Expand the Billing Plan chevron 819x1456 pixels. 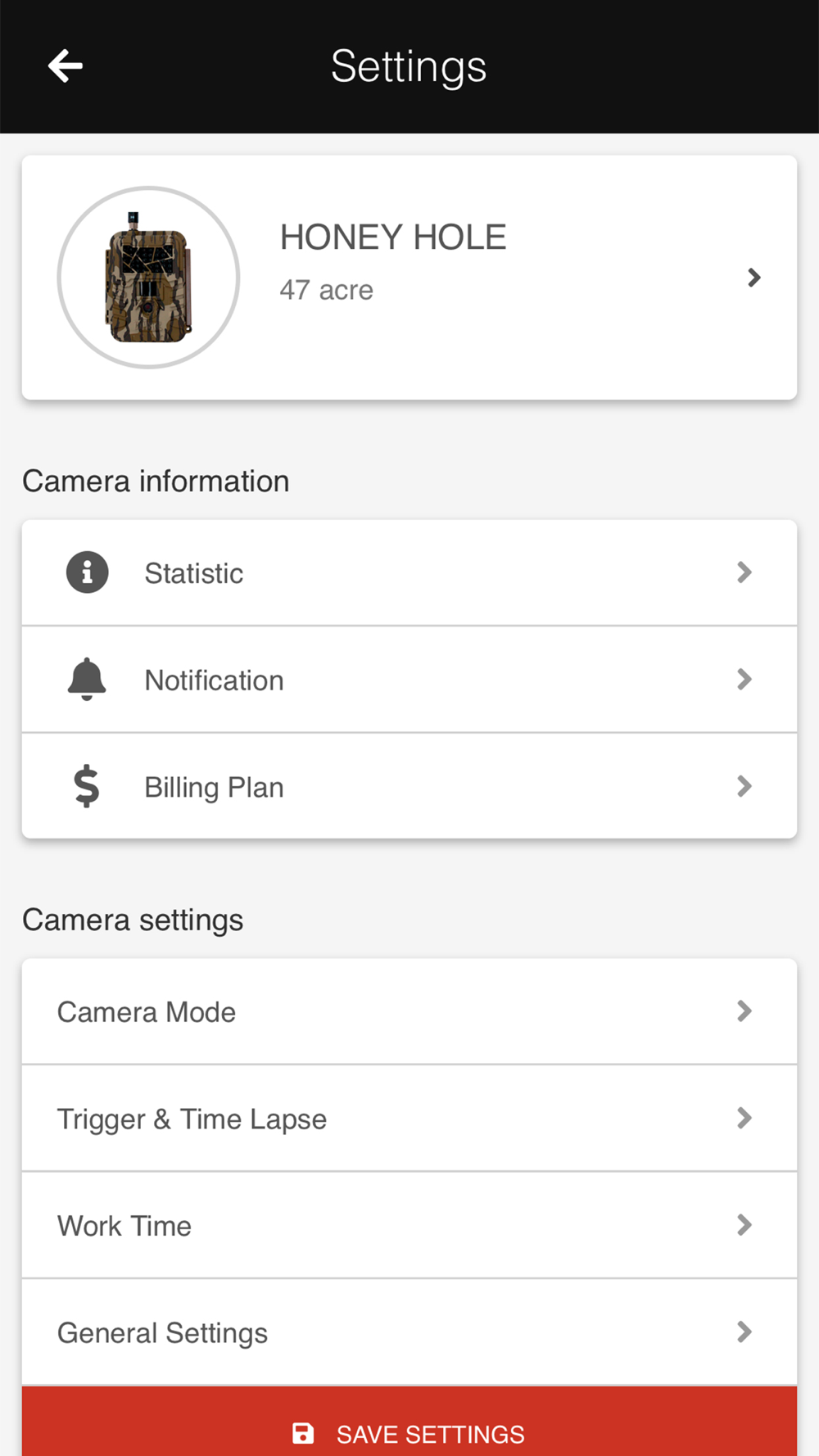[744, 786]
